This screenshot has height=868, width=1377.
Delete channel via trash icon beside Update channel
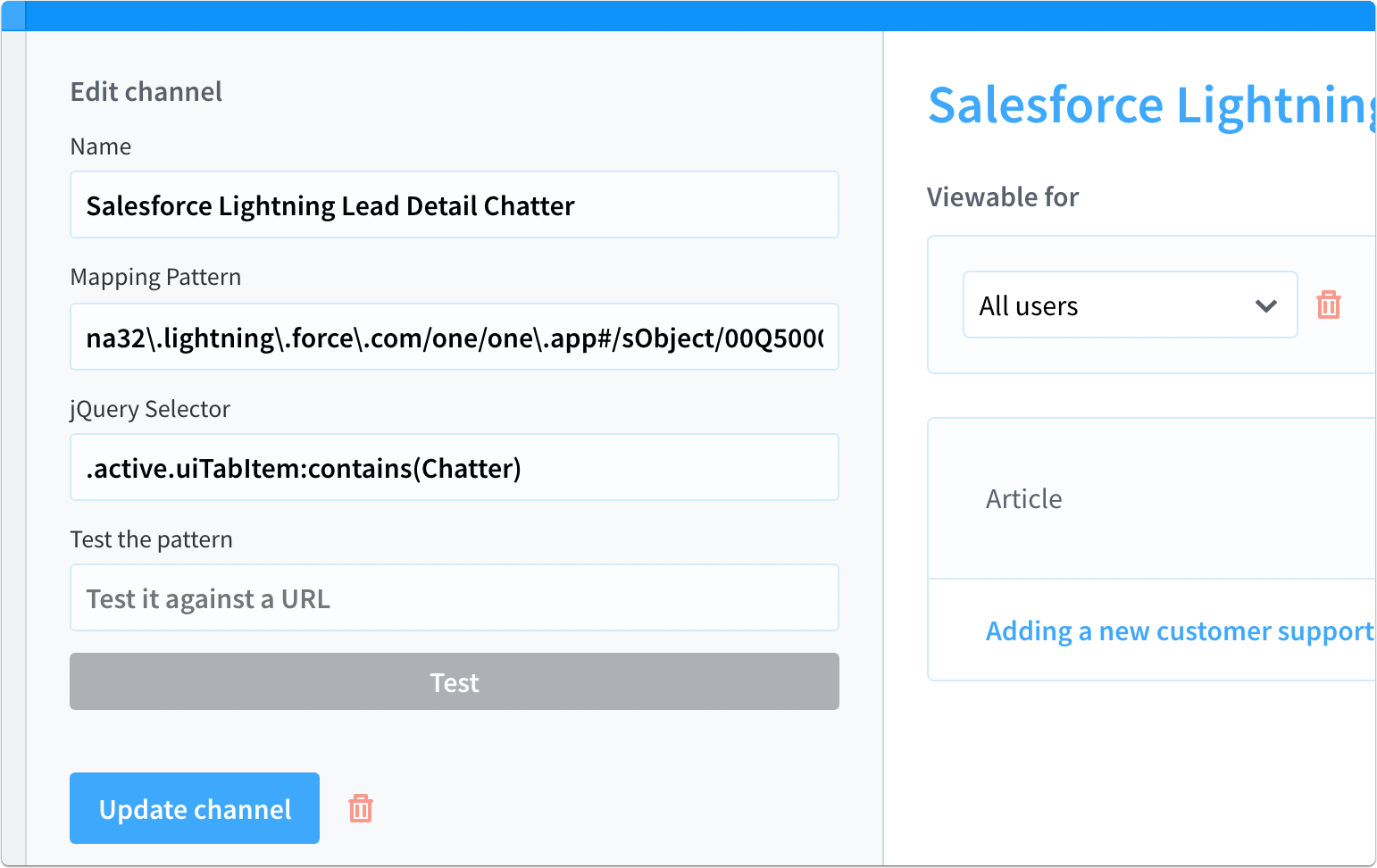[361, 808]
